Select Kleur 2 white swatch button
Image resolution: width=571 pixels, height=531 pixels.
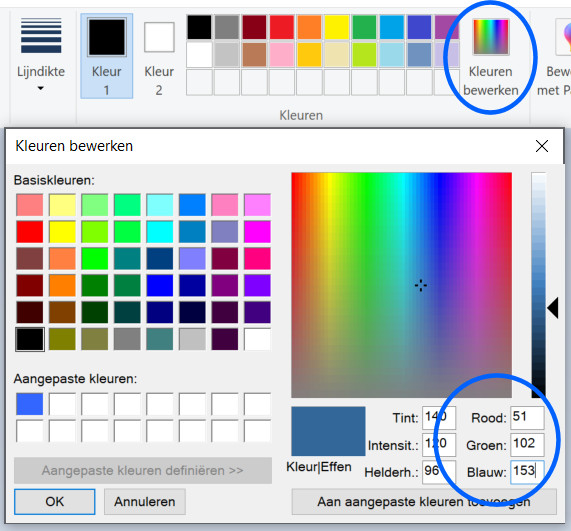click(x=159, y=56)
